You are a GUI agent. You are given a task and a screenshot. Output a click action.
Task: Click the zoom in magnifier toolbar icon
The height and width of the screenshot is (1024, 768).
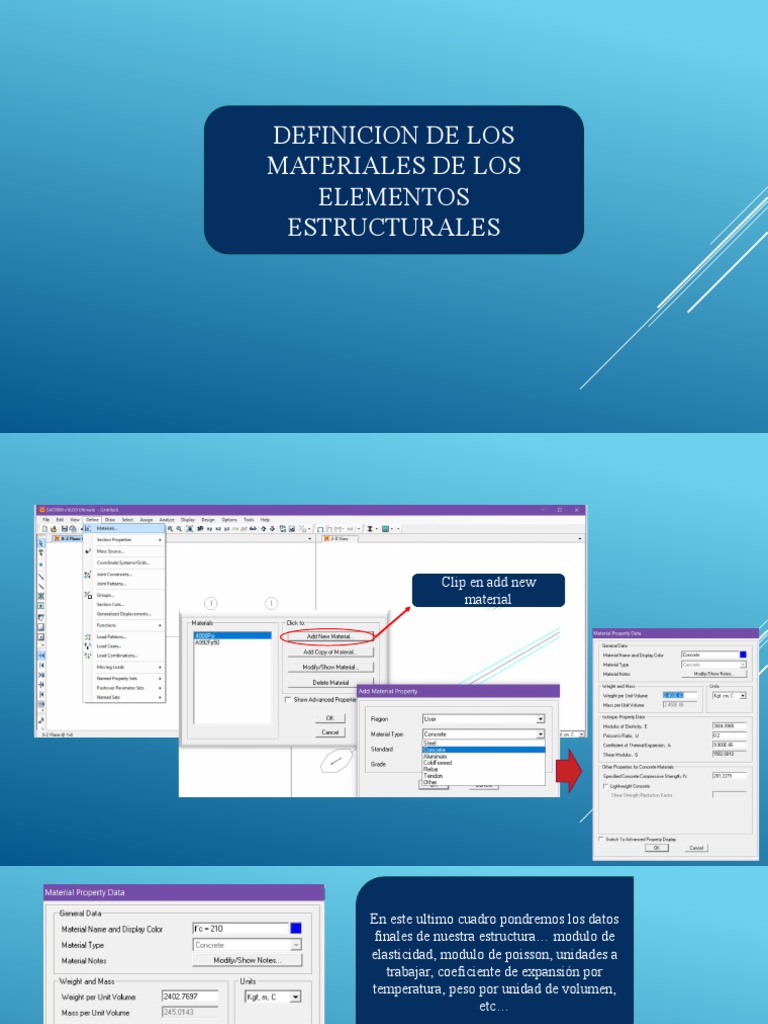(170, 529)
